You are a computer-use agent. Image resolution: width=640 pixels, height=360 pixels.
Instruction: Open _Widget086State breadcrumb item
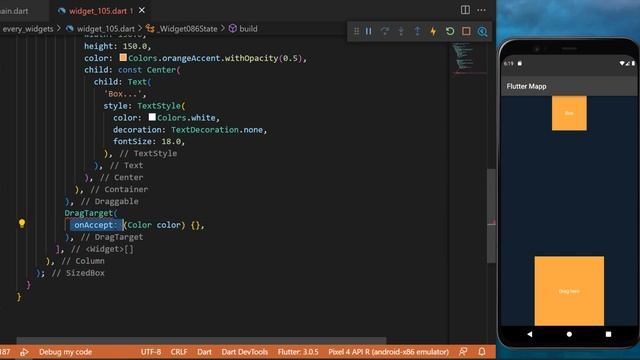click(188, 29)
